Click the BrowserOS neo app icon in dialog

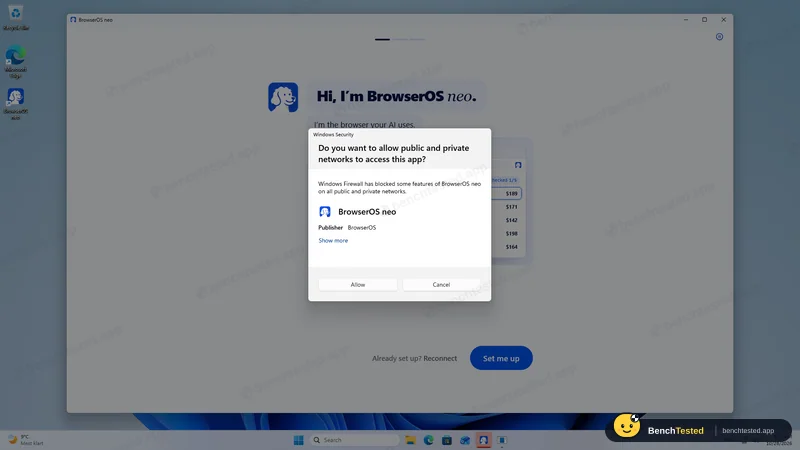click(324, 211)
